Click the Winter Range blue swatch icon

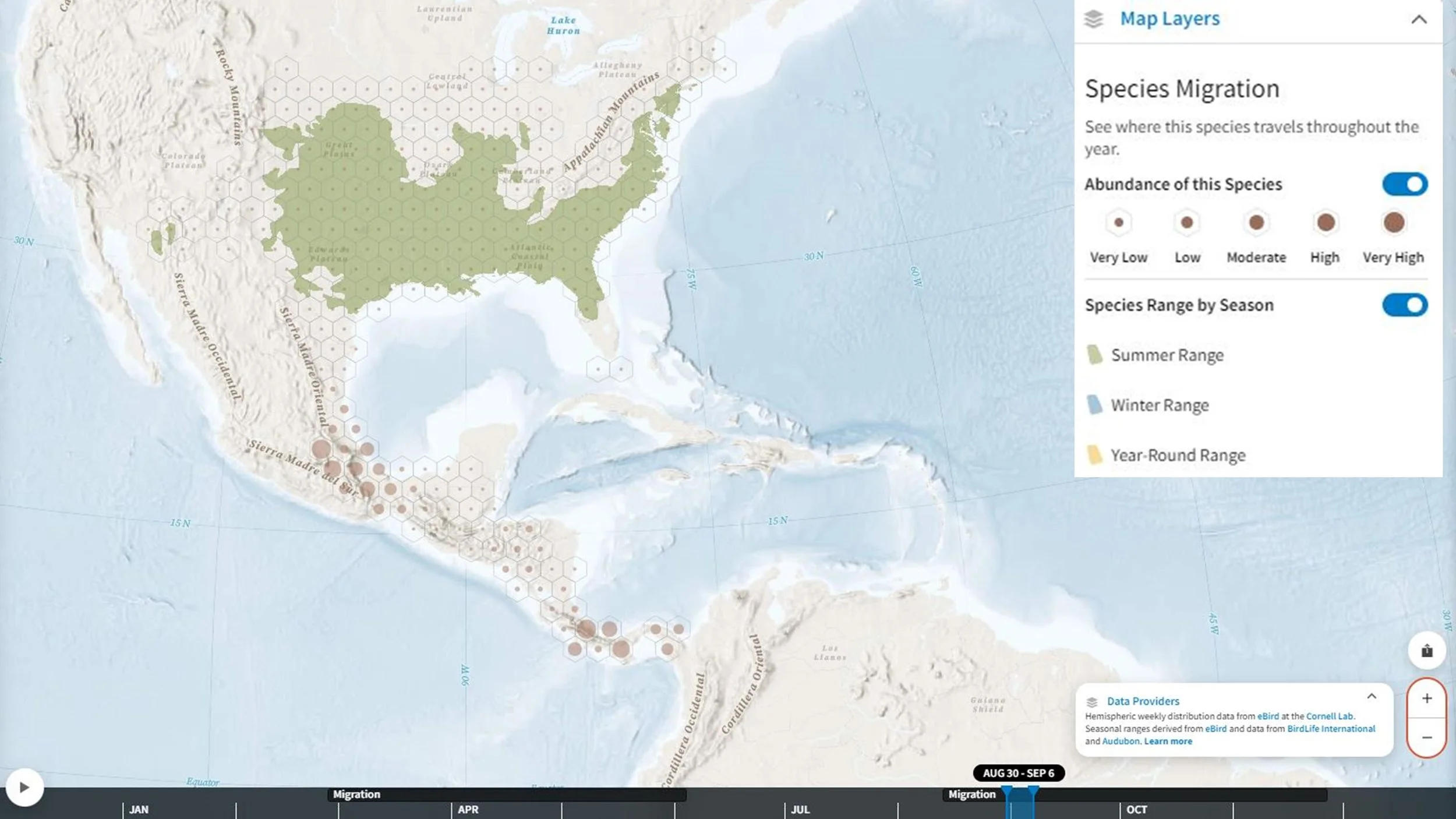pos(1094,405)
